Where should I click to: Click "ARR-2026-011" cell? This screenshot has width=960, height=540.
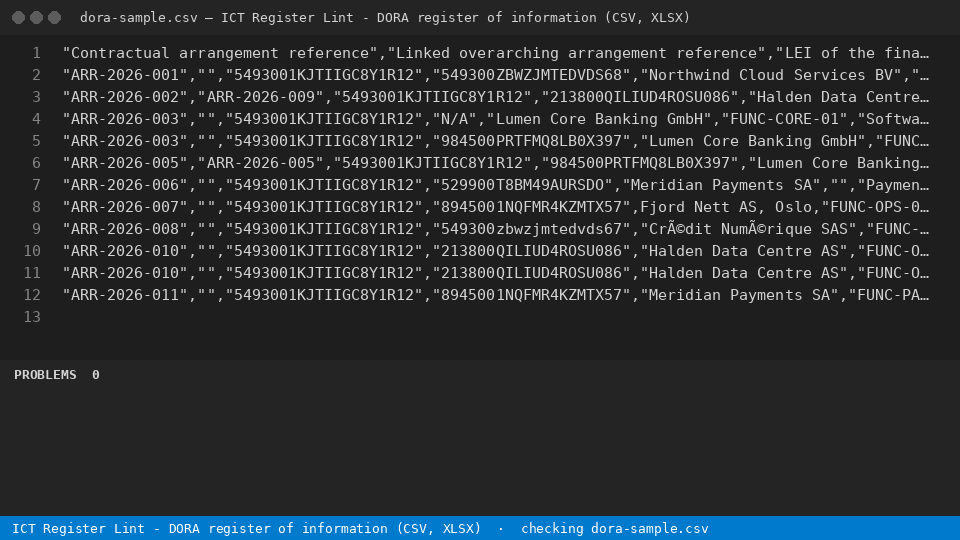click(x=125, y=296)
